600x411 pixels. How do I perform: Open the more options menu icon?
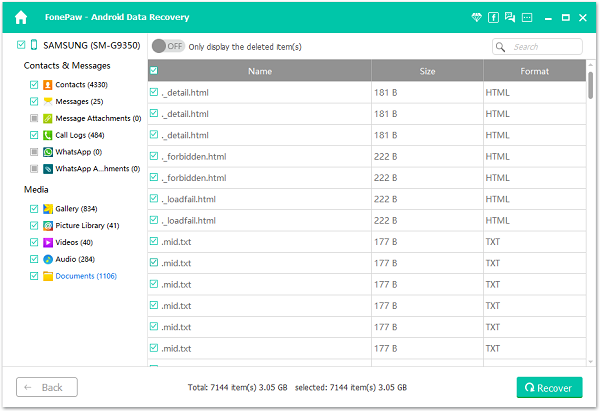click(527, 17)
